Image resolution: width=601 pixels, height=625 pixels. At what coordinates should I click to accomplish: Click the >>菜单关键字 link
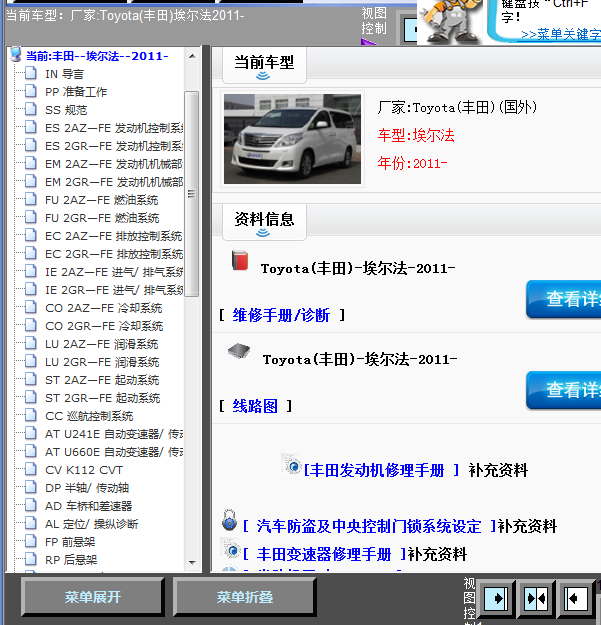coord(561,35)
